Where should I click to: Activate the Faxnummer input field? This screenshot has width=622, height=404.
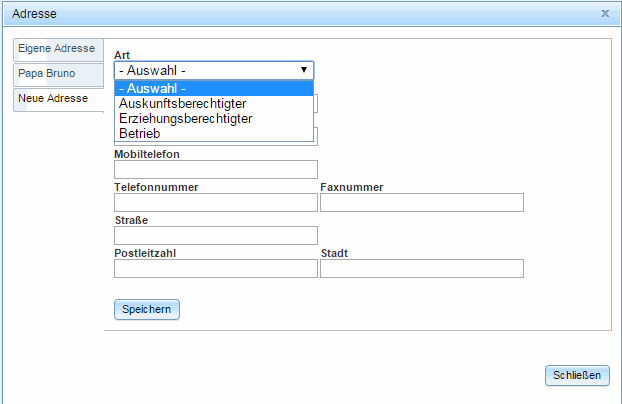421,203
